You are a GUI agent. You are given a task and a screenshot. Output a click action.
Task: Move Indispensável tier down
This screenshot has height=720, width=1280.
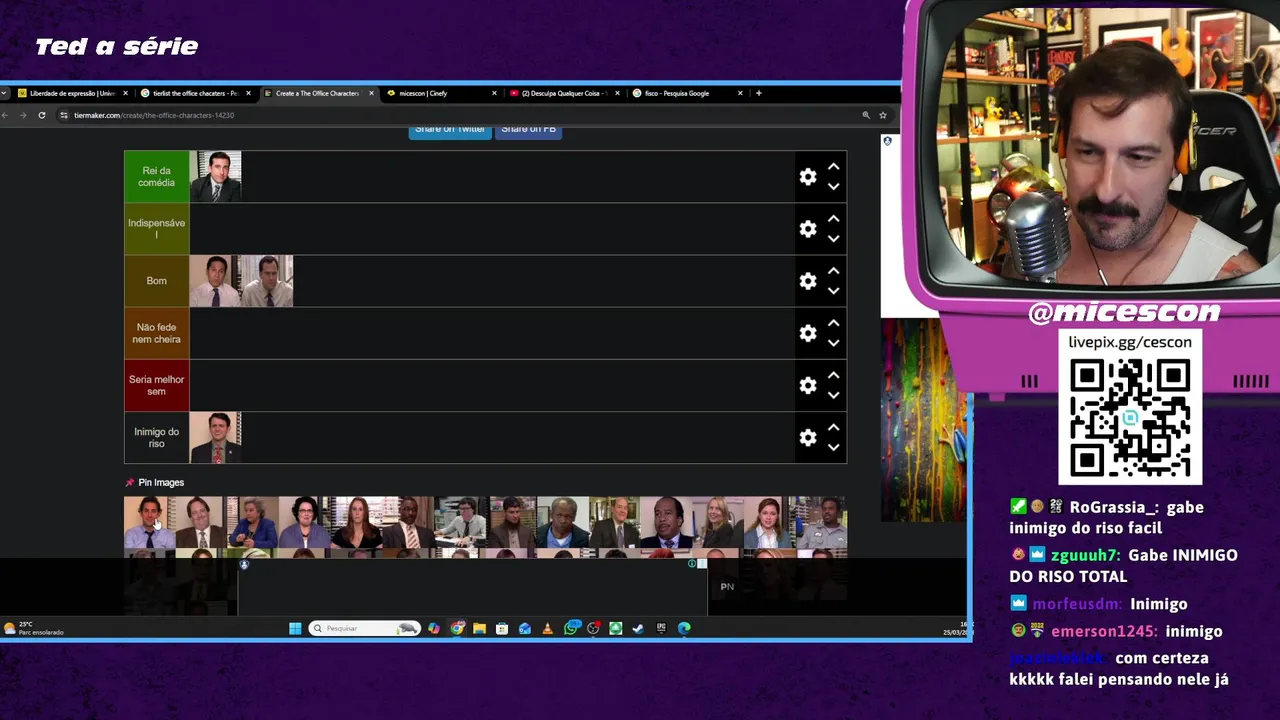(x=833, y=239)
